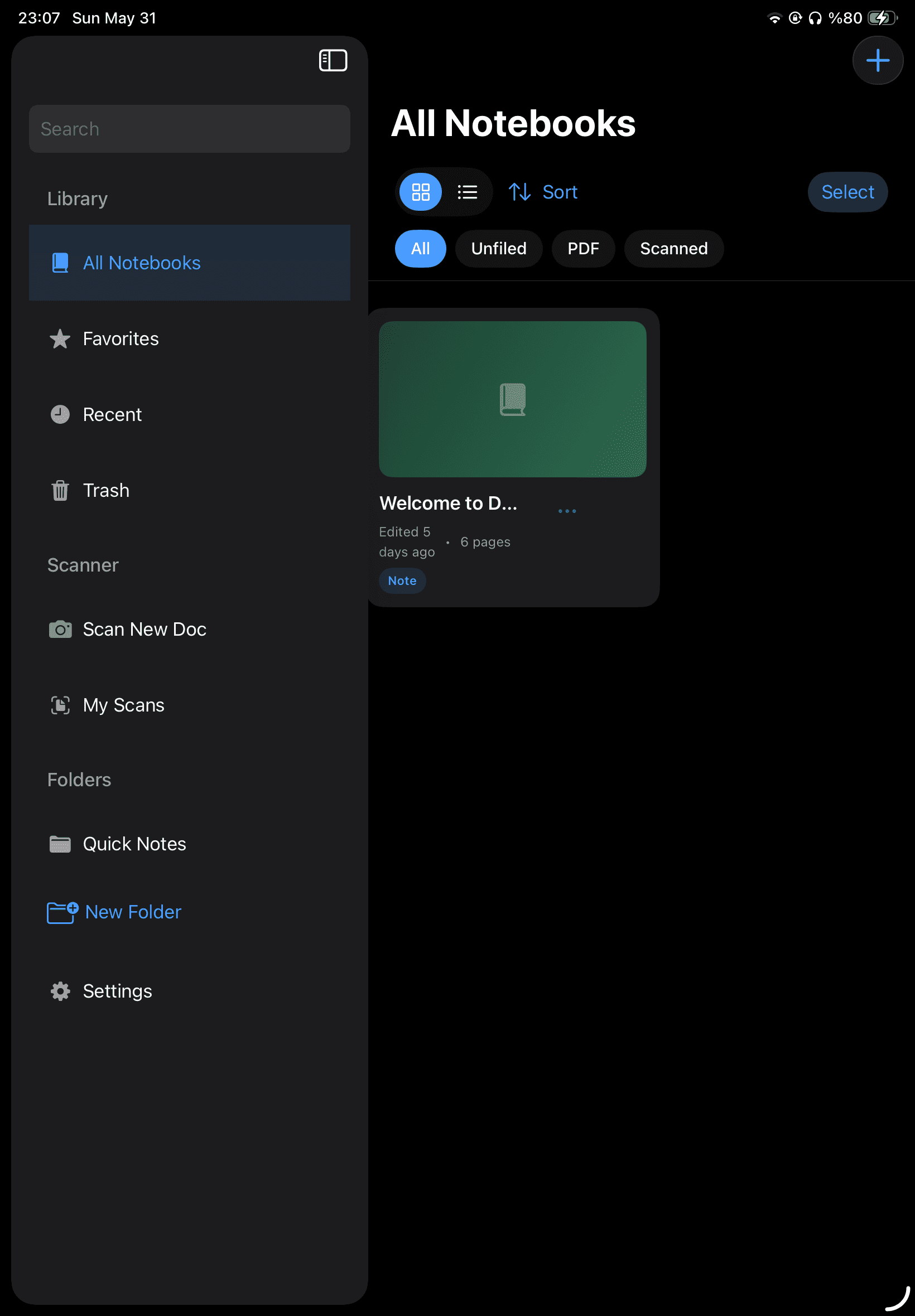Viewport: 915px width, 1316px height.
Task: Open the Sort options
Action: point(542,192)
